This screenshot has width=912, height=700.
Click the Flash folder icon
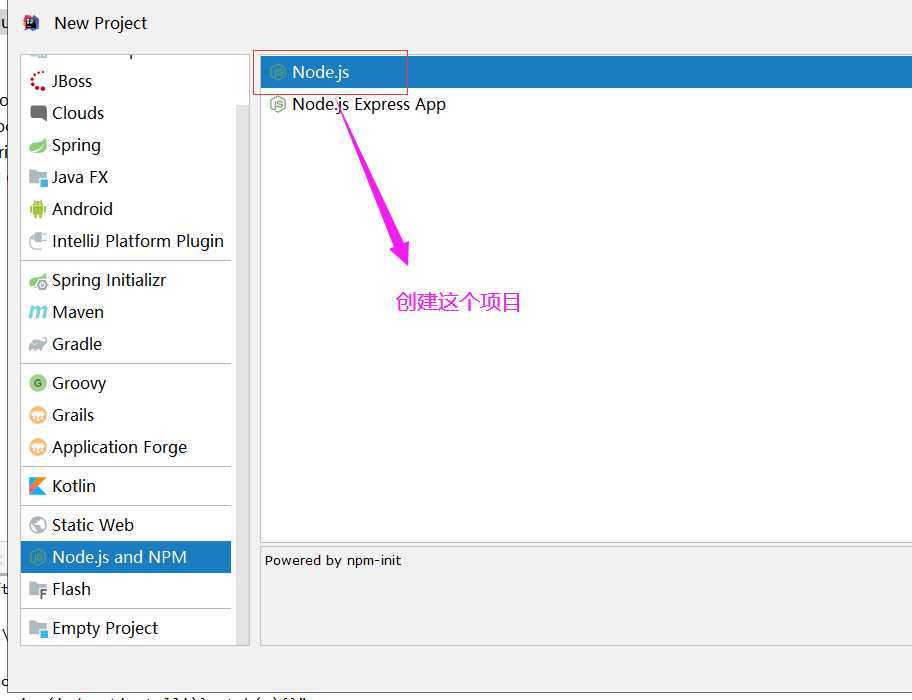[38, 590]
